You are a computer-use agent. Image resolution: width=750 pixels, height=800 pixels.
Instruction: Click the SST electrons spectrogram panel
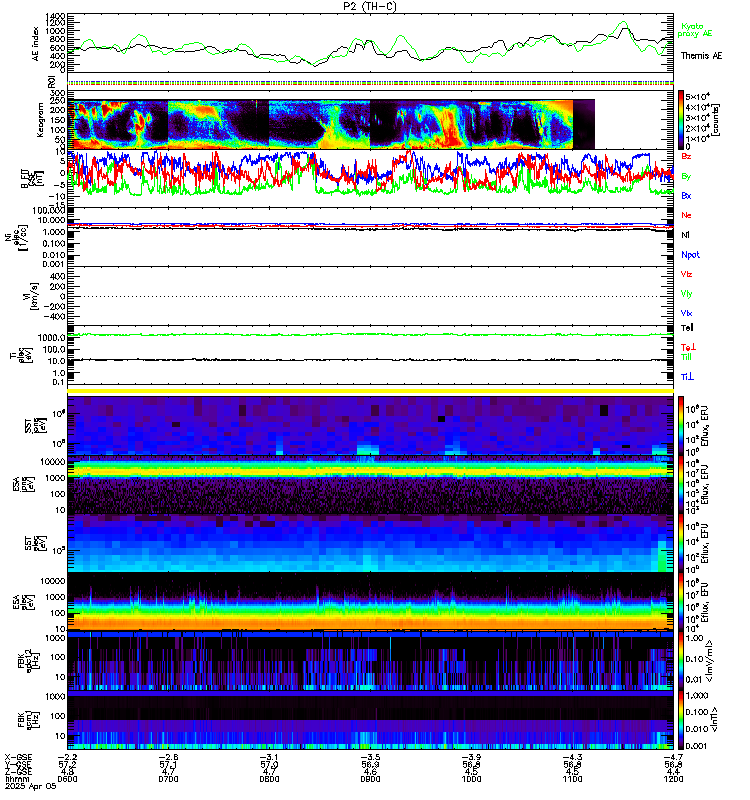pos(370,543)
